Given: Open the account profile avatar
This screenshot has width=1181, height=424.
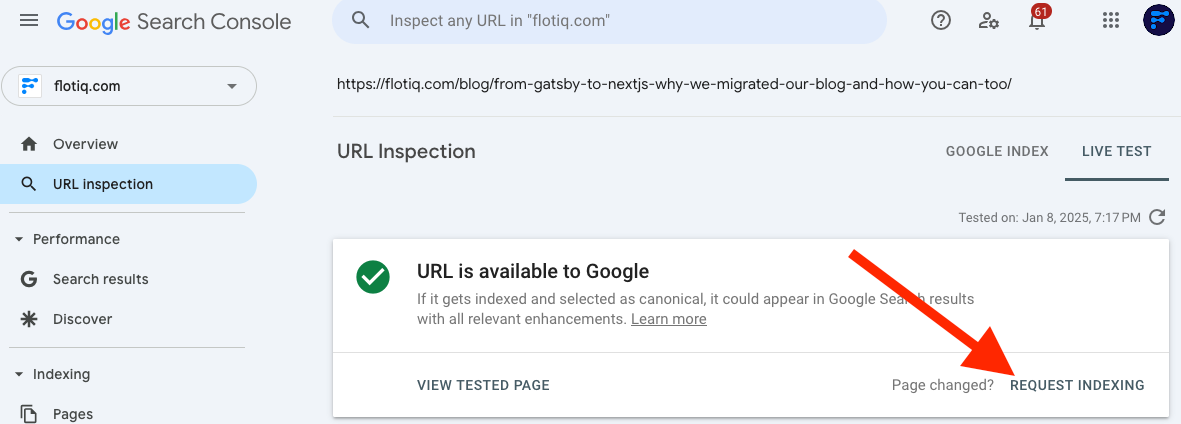Looking at the screenshot, I should point(1159,20).
